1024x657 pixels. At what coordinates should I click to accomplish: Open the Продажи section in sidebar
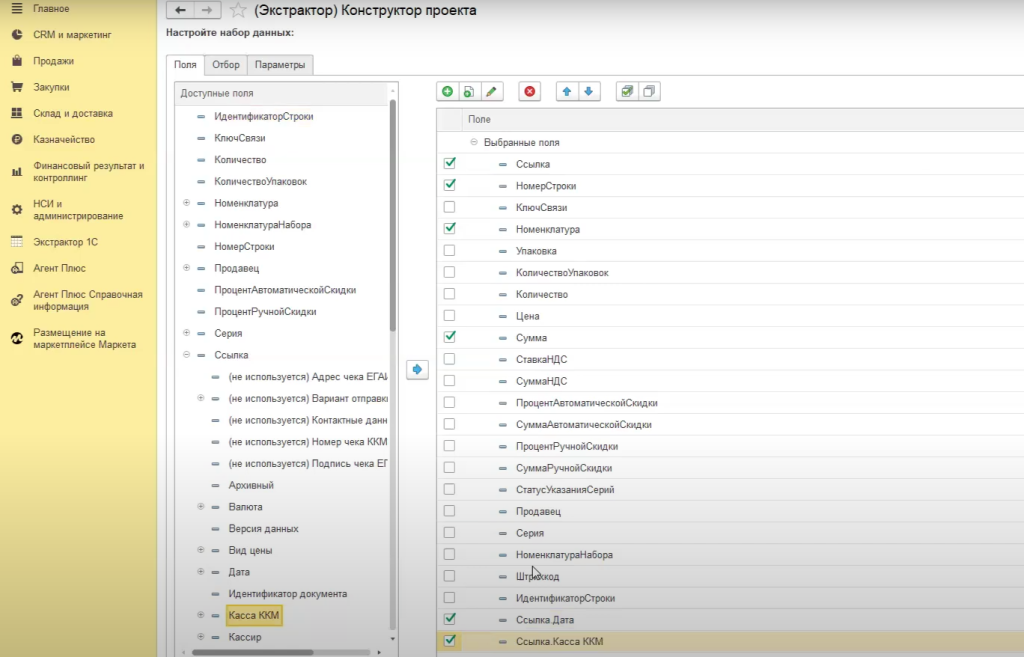53,61
